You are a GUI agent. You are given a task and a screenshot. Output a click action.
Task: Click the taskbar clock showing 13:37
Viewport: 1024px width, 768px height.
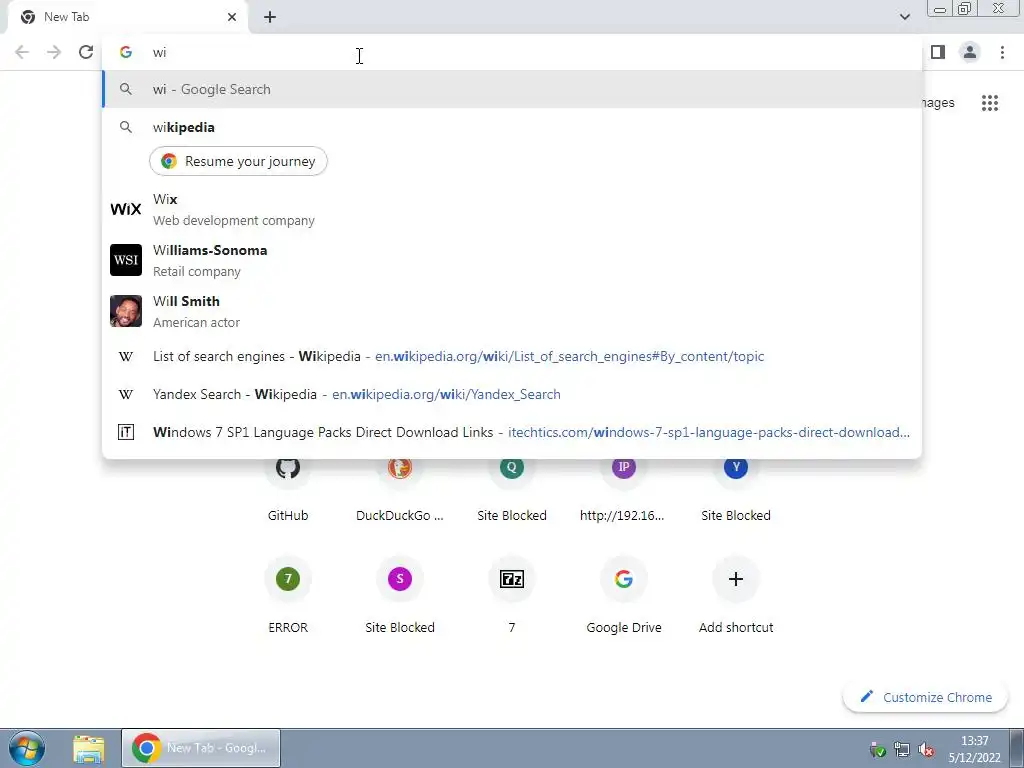[x=974, y=749]
